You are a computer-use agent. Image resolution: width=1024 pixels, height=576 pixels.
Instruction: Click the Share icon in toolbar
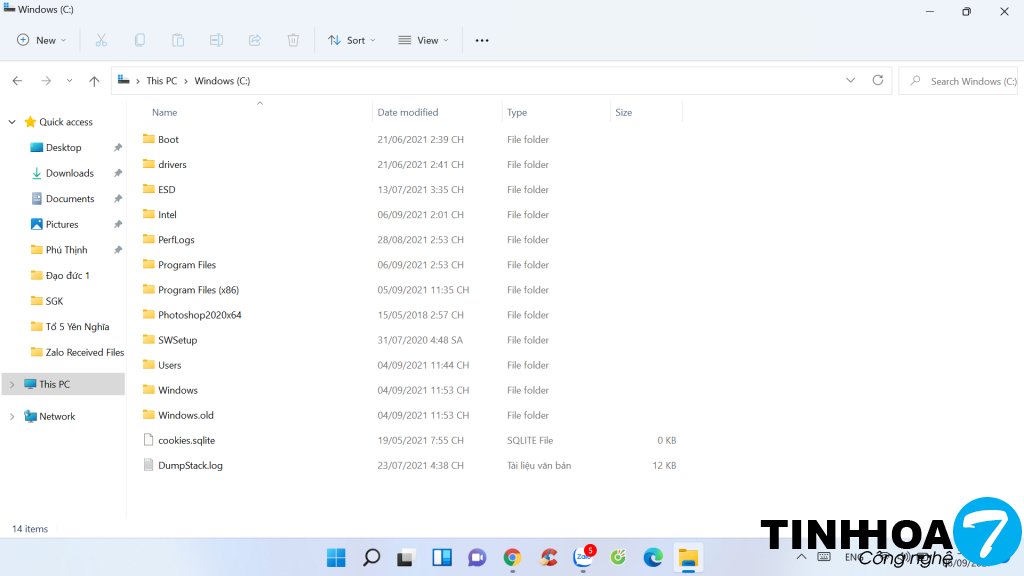(255, 40)
